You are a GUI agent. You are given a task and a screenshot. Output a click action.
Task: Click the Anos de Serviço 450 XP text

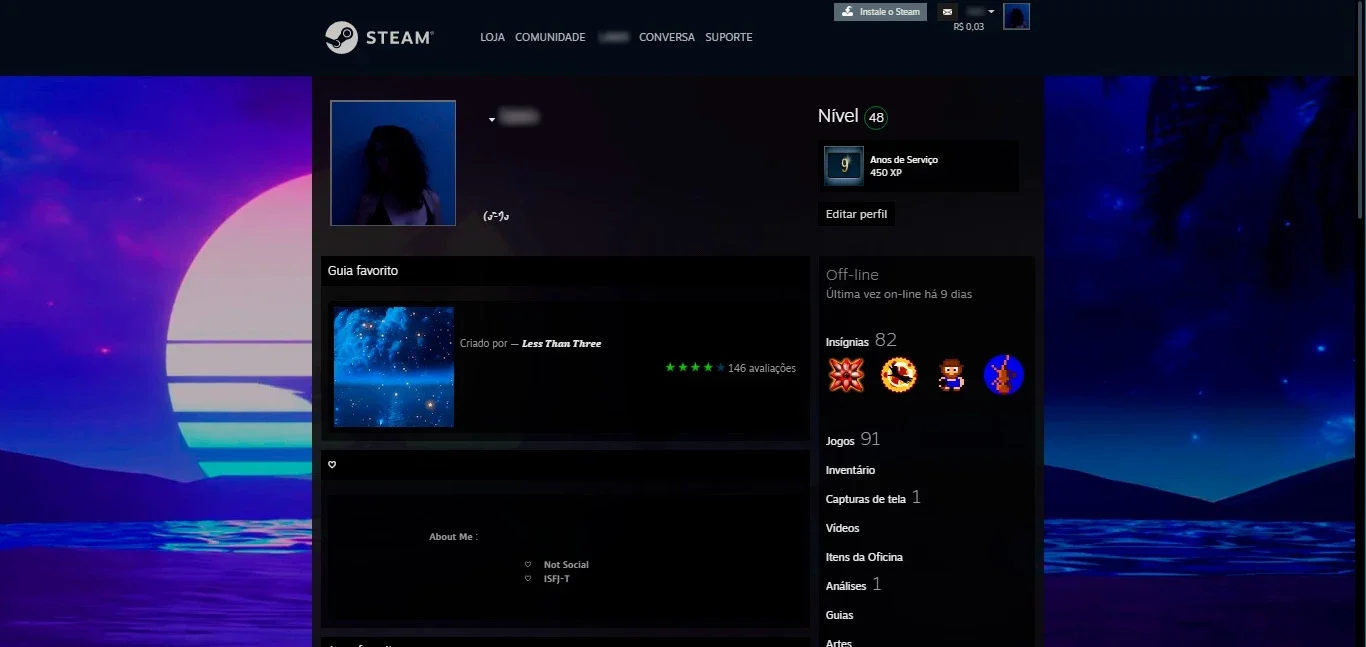click(903, 166)
